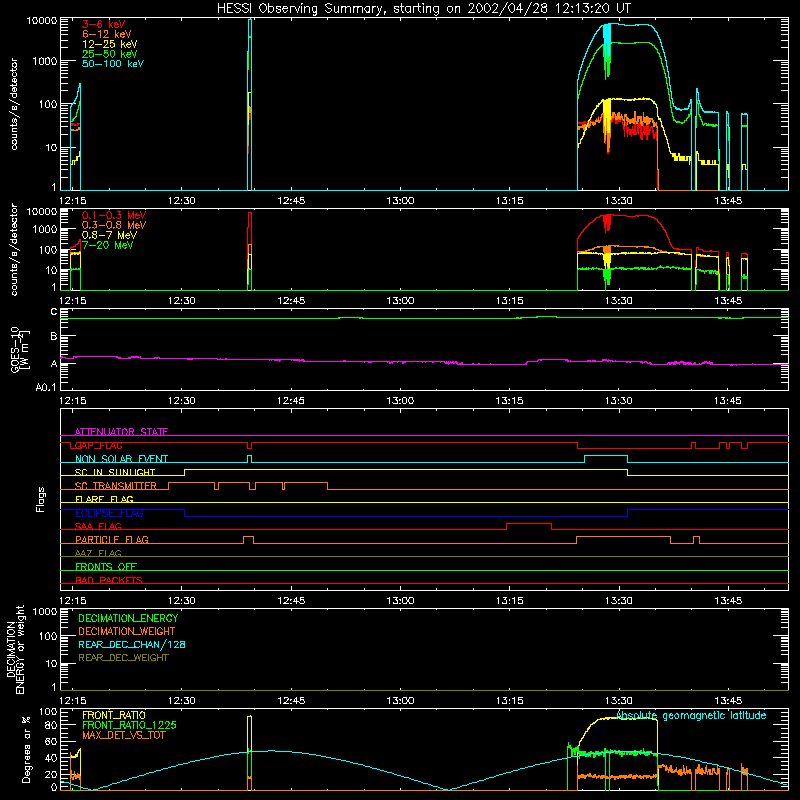Click the 13:15 time label under Flags panel
This screenshot has height=800, width=800.
[510, 601]
